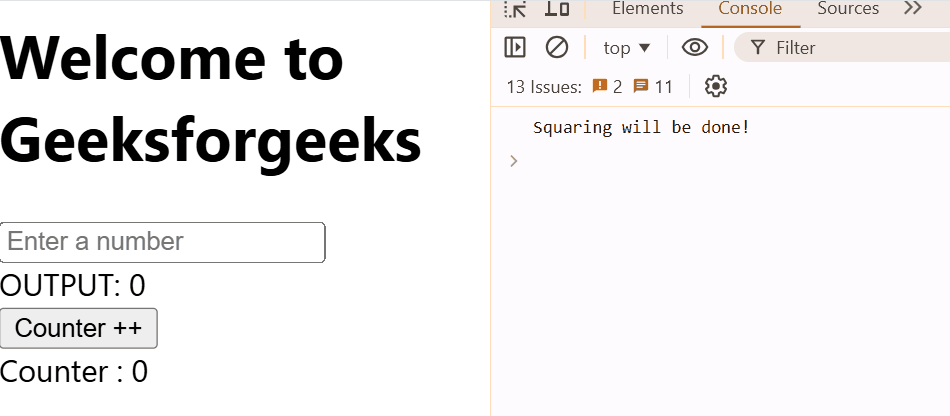Show the console sidebar panel
Viewport: 950px width, 416px height.
515,47
